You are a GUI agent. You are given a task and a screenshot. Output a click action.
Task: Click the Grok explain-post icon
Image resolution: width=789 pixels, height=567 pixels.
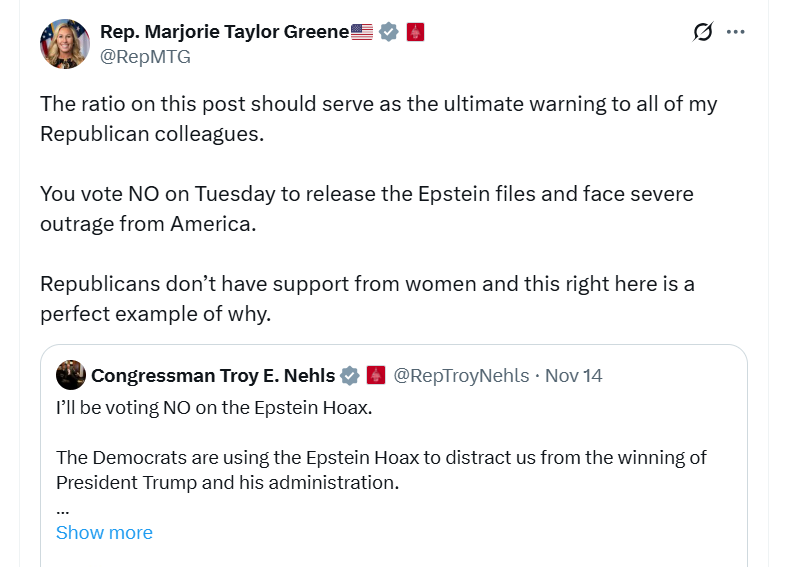(703, 32)
